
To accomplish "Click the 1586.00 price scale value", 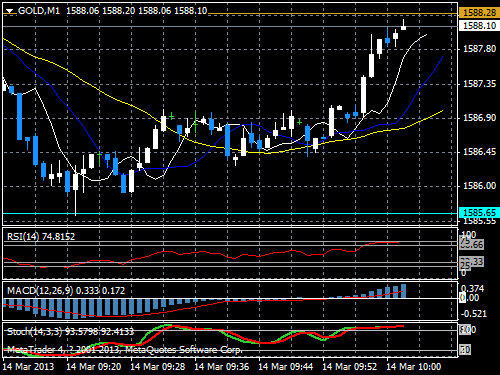I will [479, 186].
